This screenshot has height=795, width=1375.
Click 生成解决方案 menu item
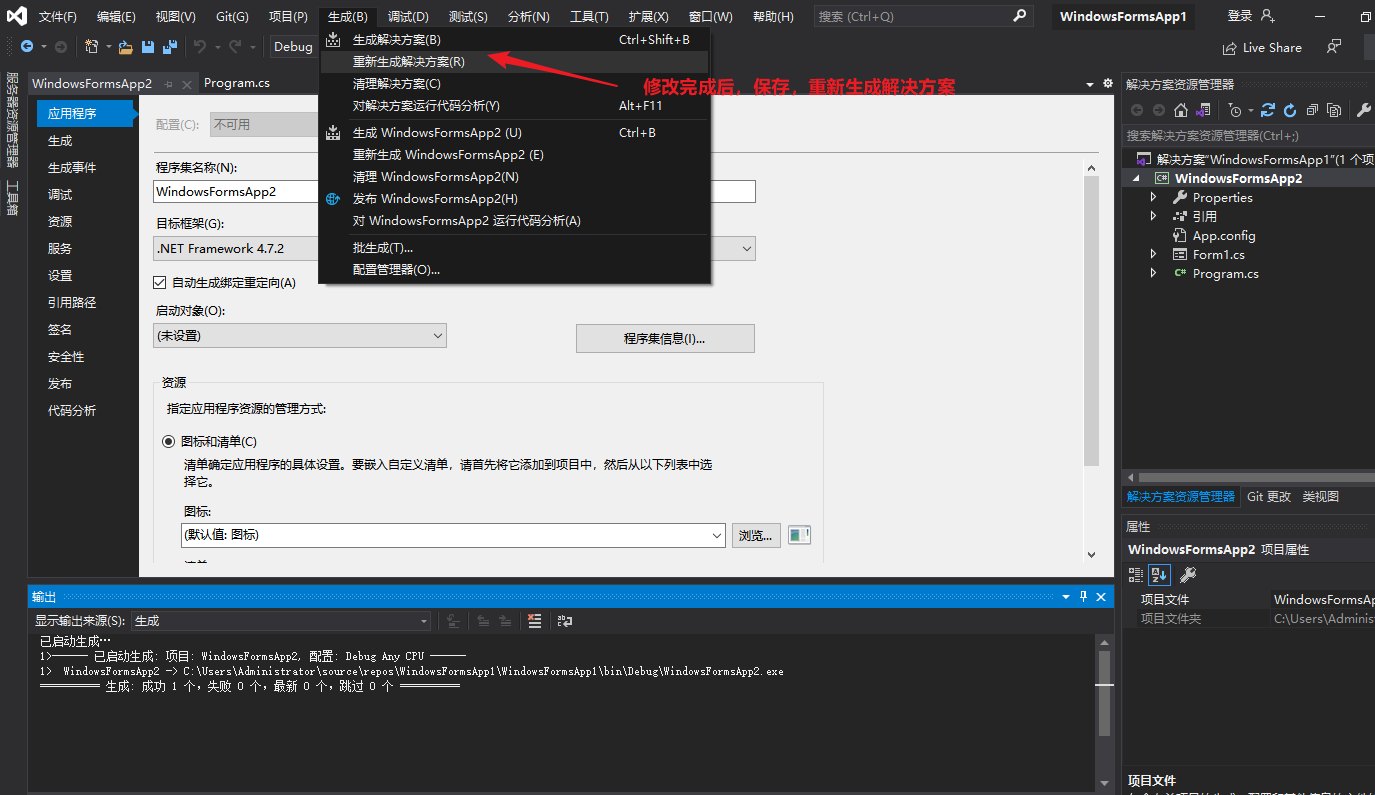(x=514, y=40)
